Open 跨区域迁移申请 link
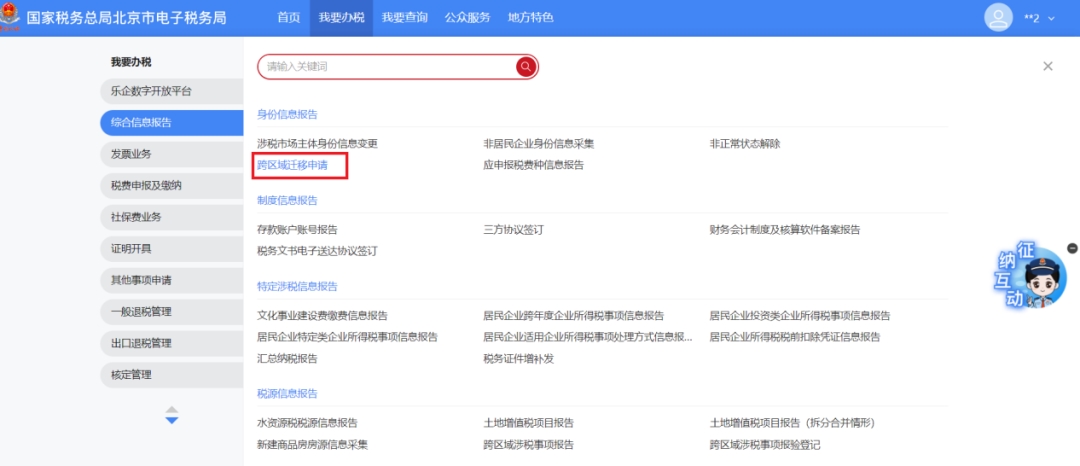Viewport: 1080px width, 466px height. [x=300, y=164]
